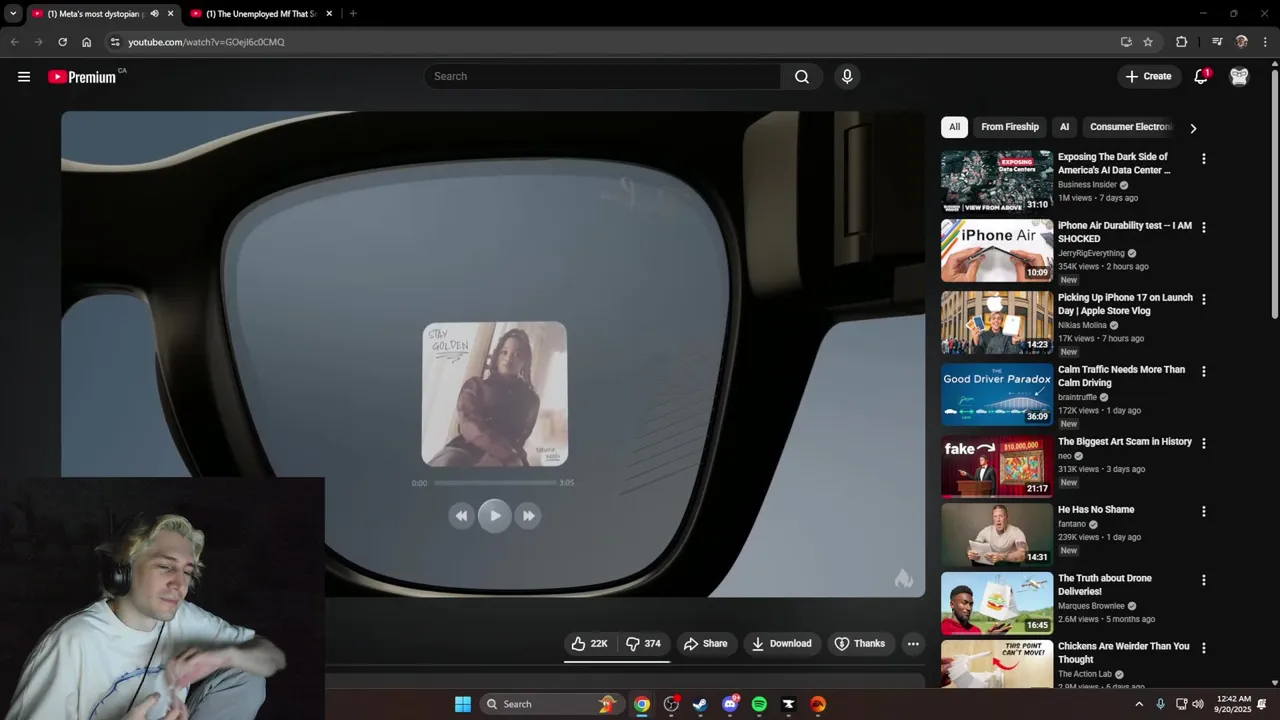Open options for Truth about Drone Deliveries
1280x720 pixels.
coord(1203,581)
